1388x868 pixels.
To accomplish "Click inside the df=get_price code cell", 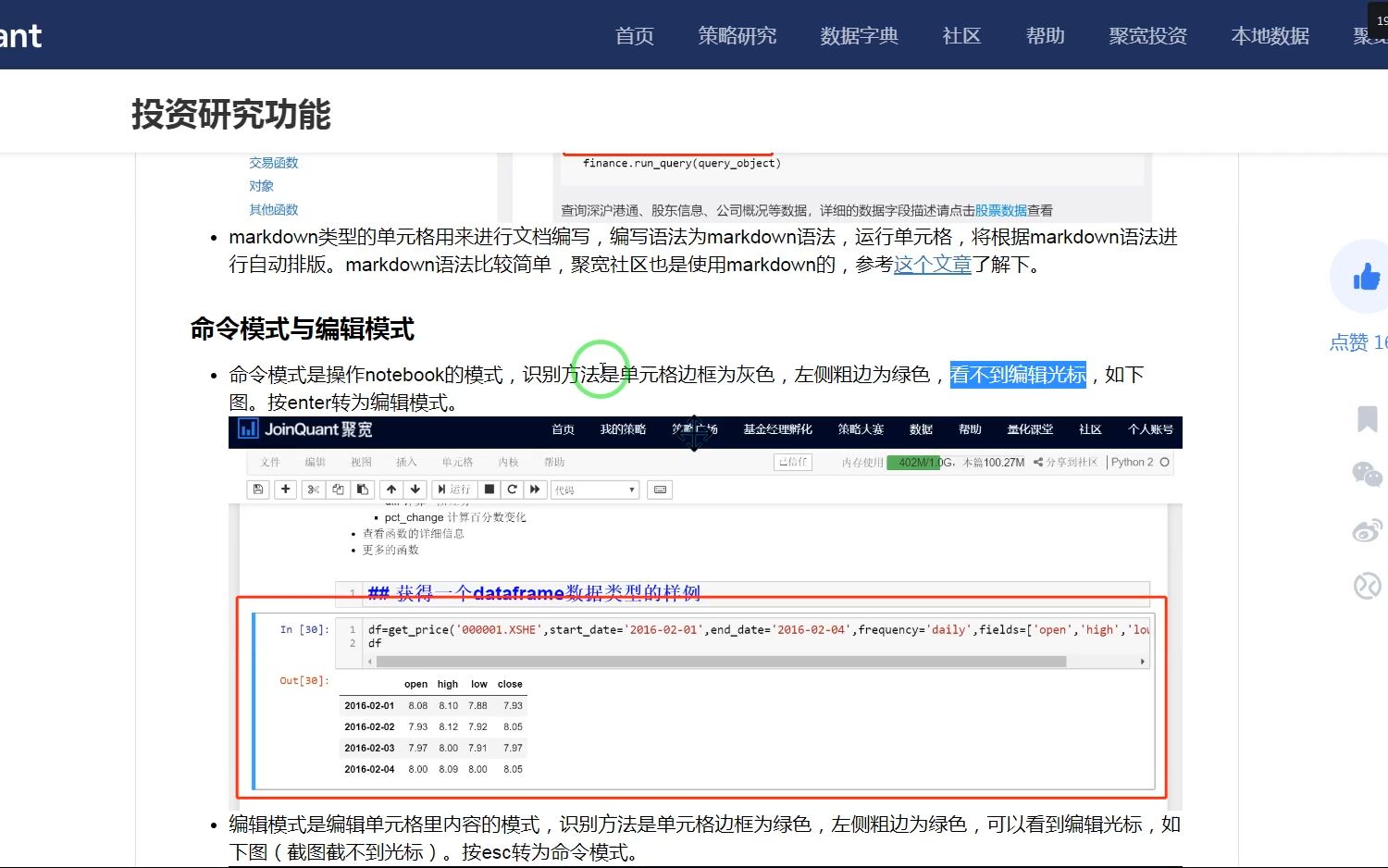I will click(x=755, y=636).
